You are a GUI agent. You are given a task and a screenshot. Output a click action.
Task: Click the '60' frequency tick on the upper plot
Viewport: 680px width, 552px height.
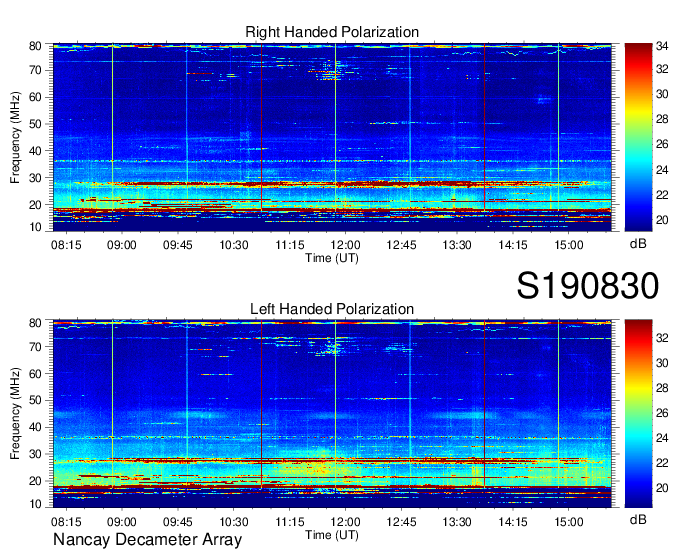tap(35, 97)
